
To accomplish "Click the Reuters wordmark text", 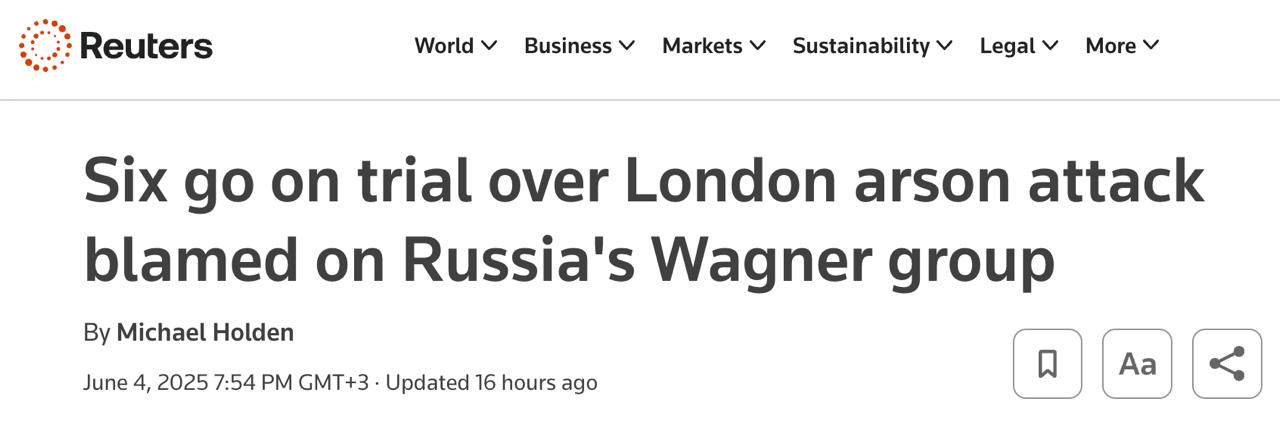I will coord(145,46).
